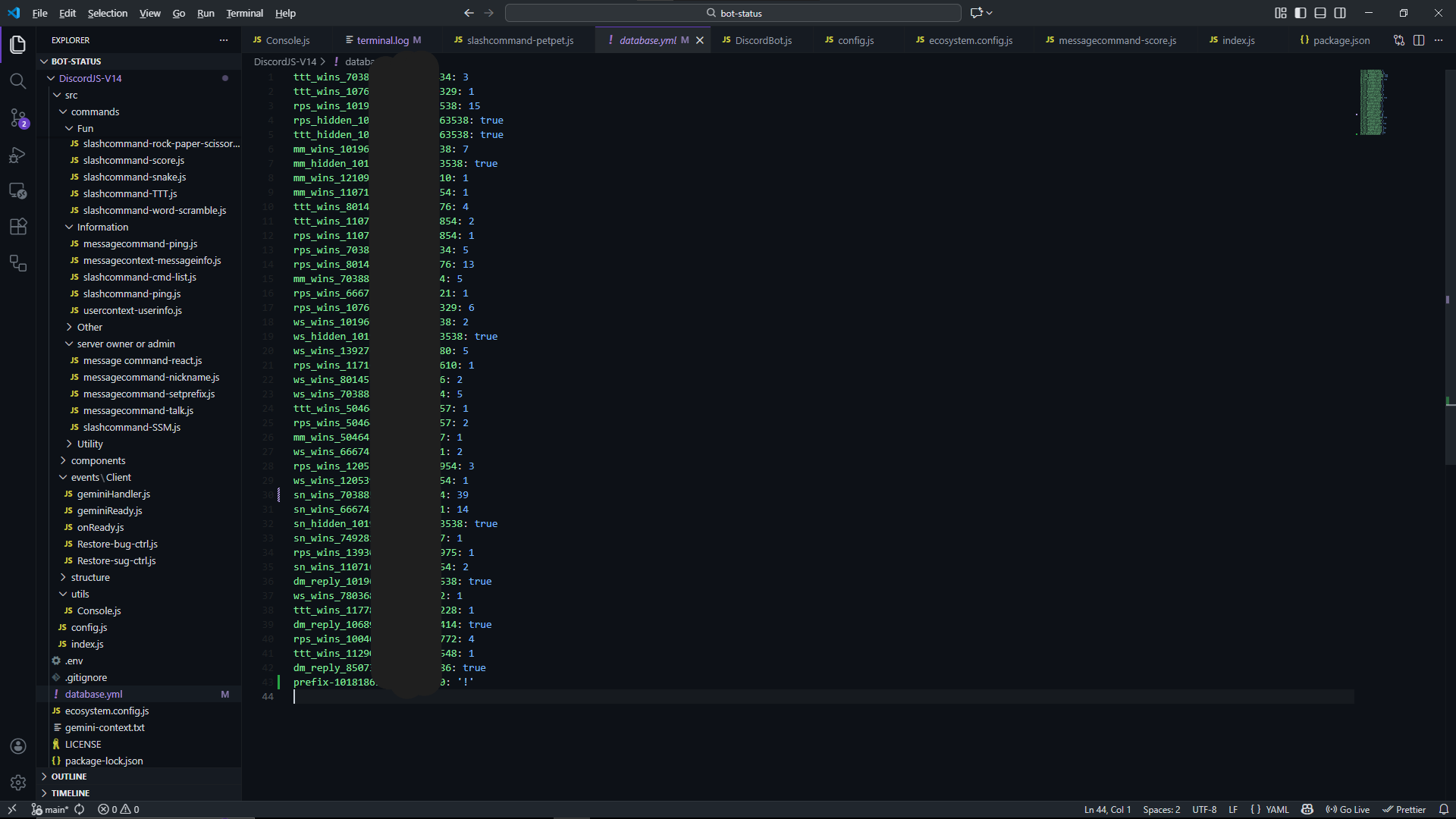Open the Terminal menu

244,13
